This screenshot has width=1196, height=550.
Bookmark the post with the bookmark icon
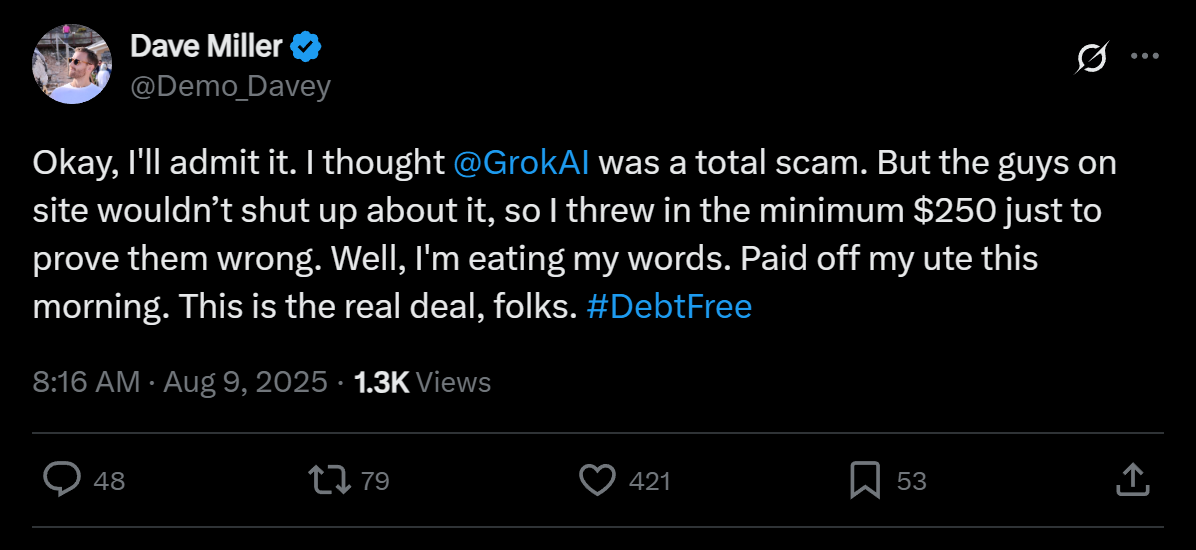pos(864,480)
